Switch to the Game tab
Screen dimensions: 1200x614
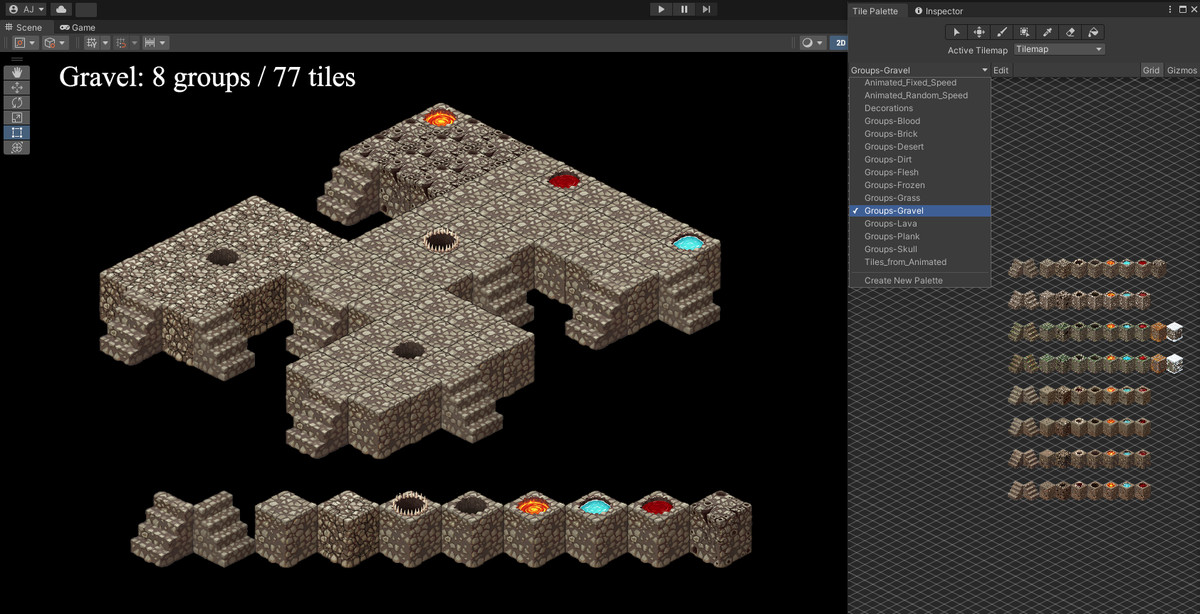[x=77, y=27]
